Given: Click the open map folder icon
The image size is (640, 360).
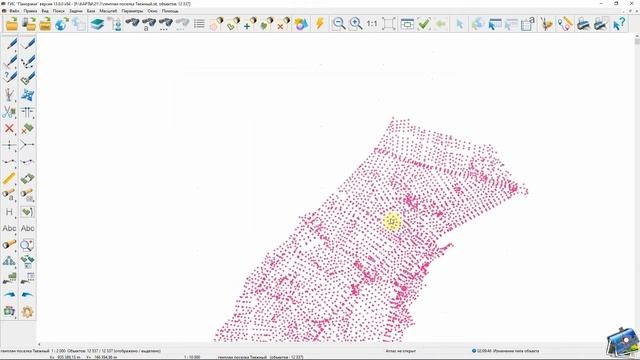Looking at the screenshot, I should click(x=12, y=24).
